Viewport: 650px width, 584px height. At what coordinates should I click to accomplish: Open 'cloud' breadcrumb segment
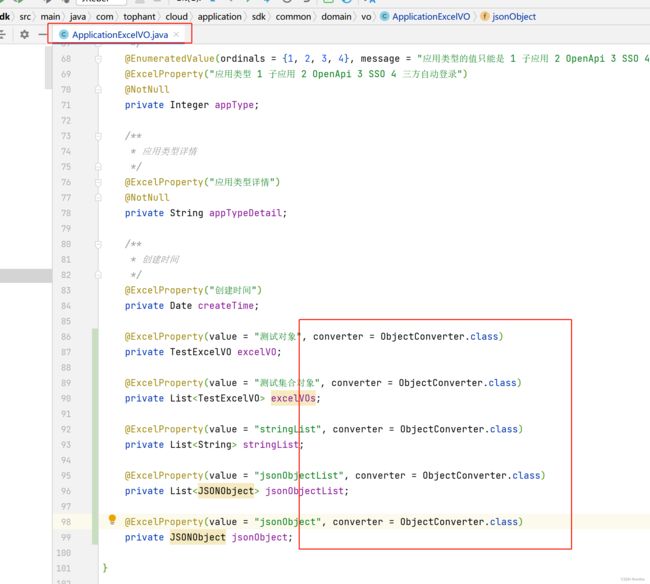[x=177, y=17]
